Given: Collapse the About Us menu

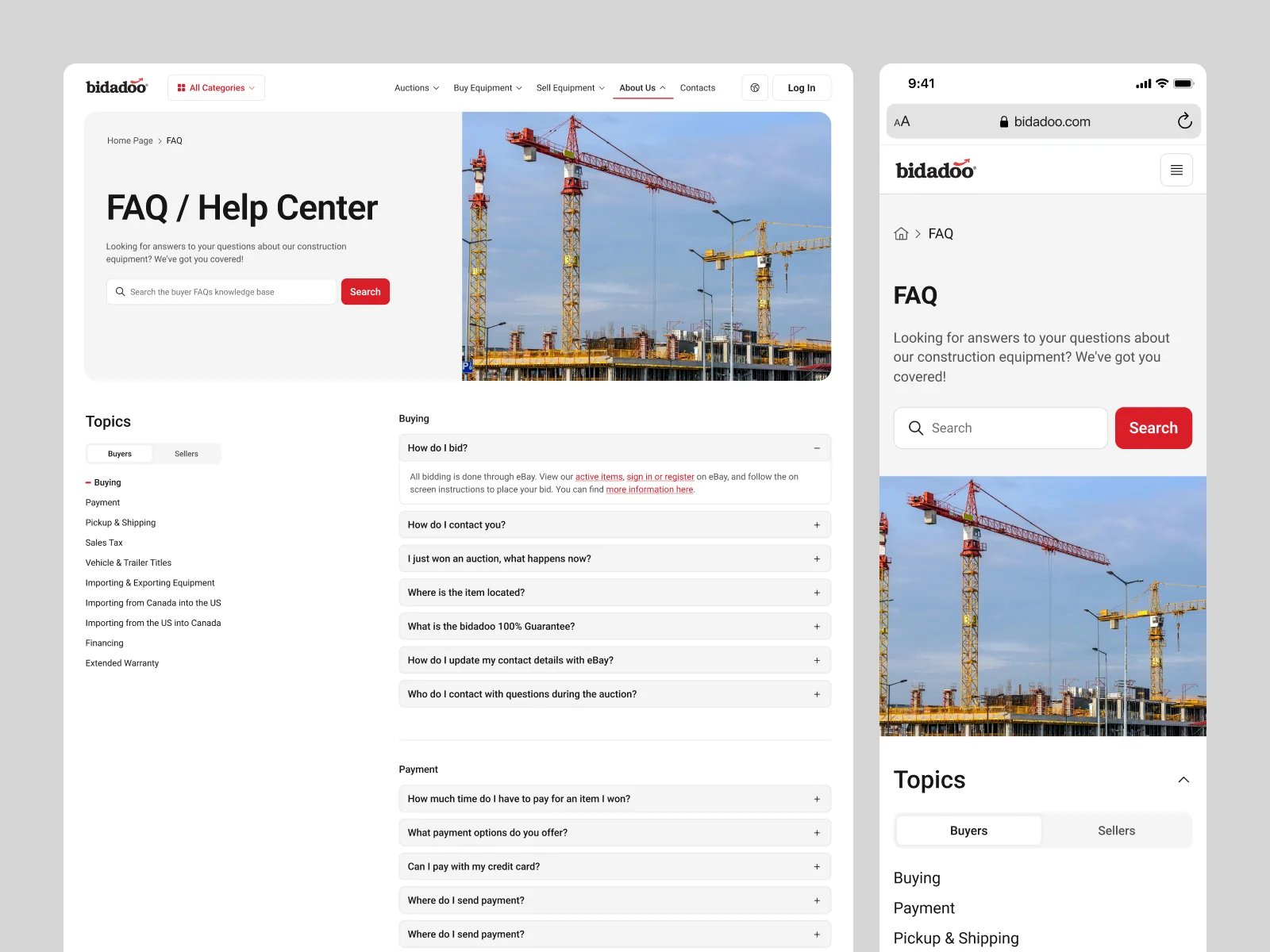Looking at the screenshot, I should (x=642, y=88).
